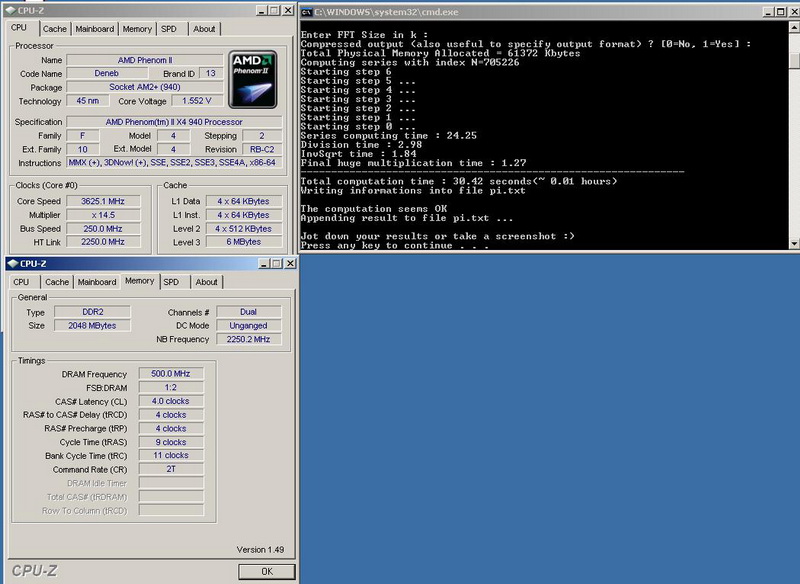Image resolution: width=800 pixels, height=584 pixels.
Task: Close the cmd.exe window
Action: (794, 12)
